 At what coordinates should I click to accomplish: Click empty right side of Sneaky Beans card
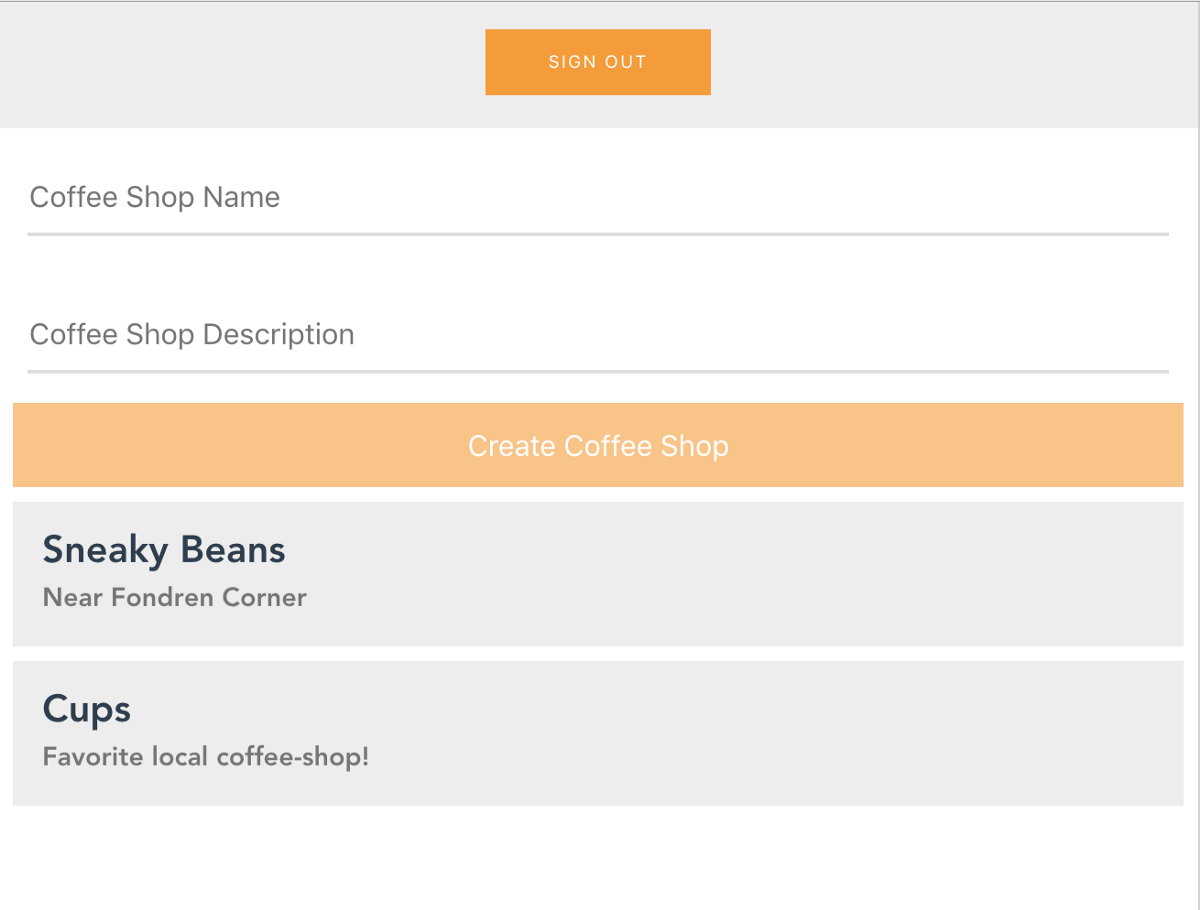point(950,574)
